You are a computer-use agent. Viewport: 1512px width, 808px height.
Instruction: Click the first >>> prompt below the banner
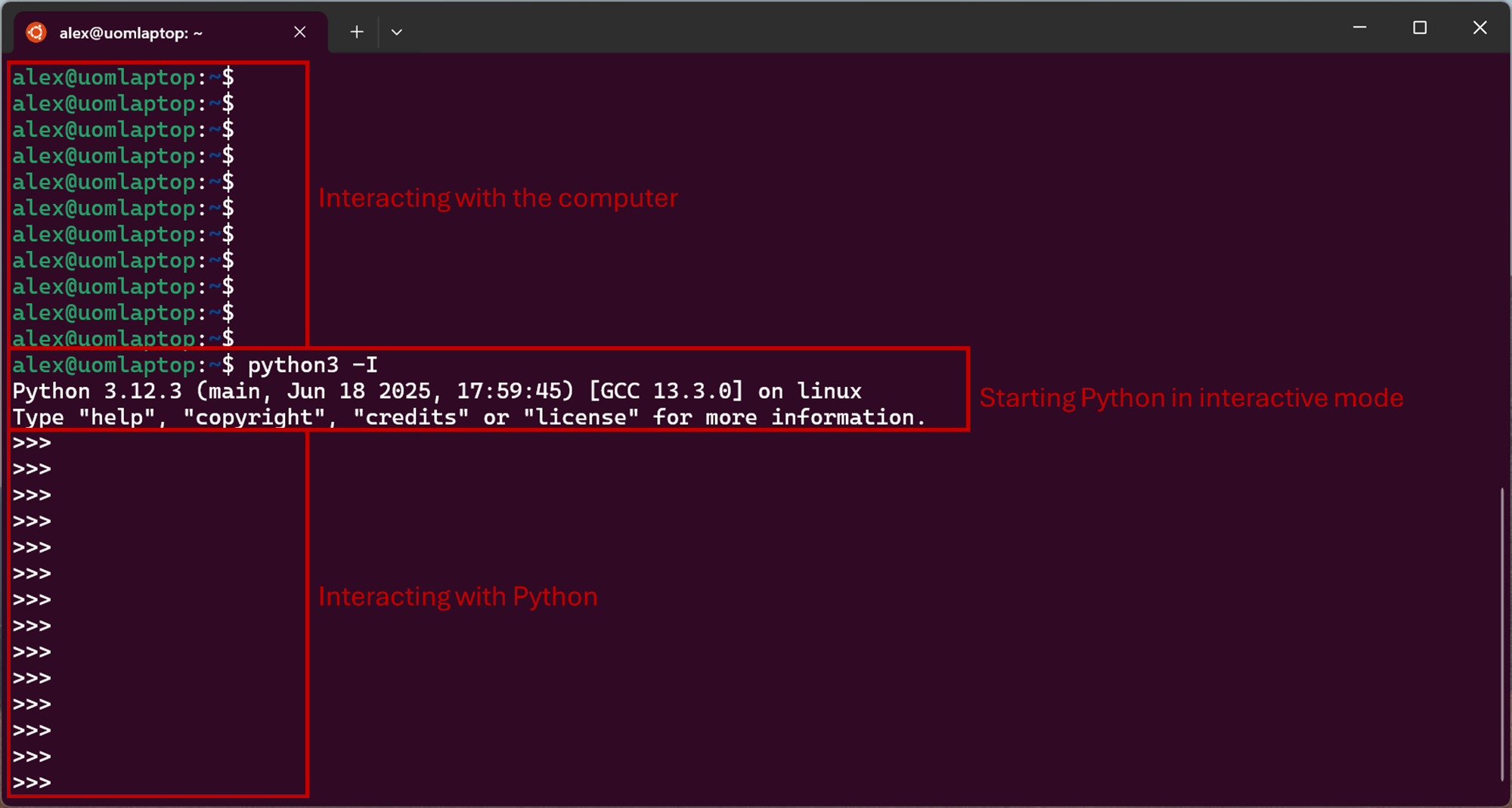(32, 443)
